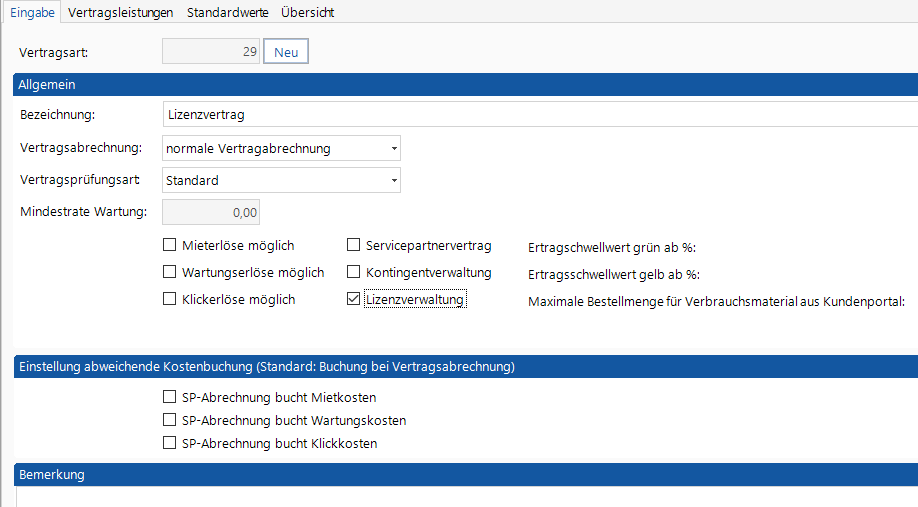Open the Vertragsabrechnung dropdown
Screen dimensions: 918x507
[281, 149]
